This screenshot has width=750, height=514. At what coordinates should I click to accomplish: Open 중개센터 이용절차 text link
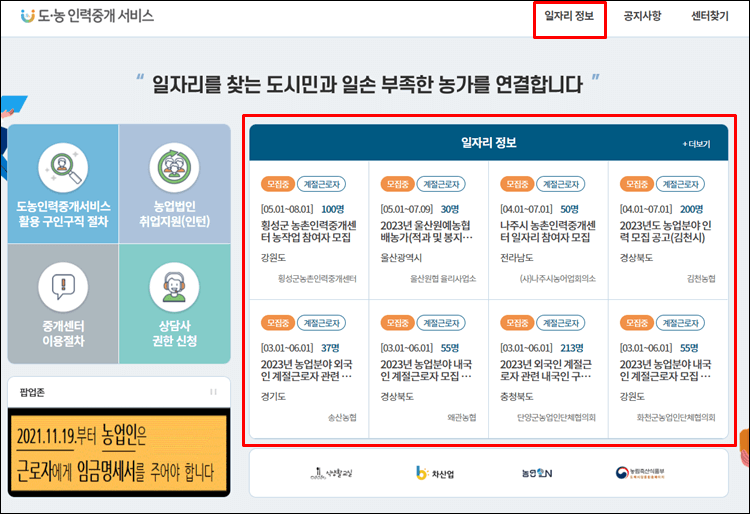pos(63,333)
